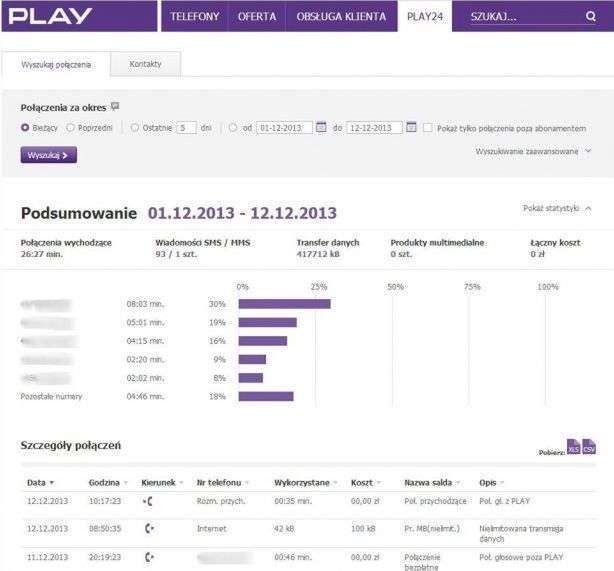Sort the table by the Godzina column
Viewport: 614px width, 571px height.
coord(108,483)
